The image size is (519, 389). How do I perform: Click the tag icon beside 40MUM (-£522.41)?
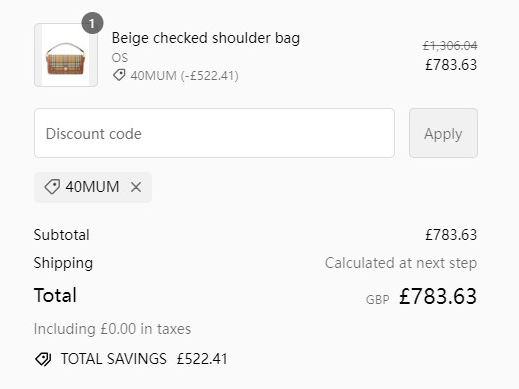[119, 75]
